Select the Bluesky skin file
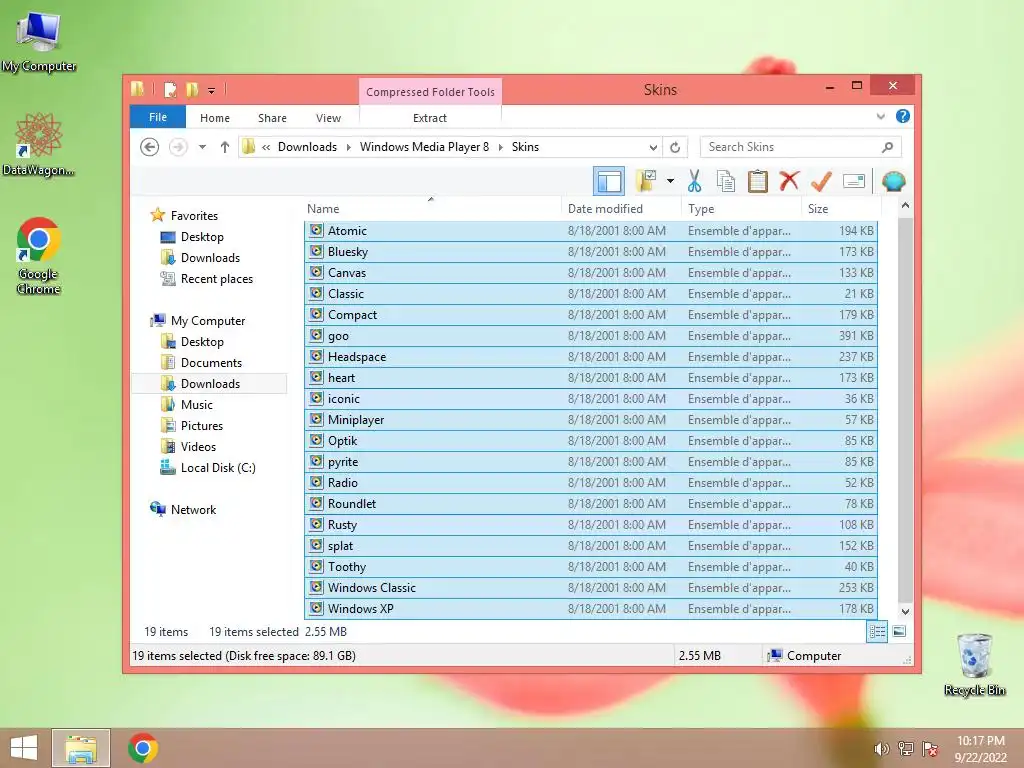1024x768 pixels. pyautogui.click(x=591, y=251)
